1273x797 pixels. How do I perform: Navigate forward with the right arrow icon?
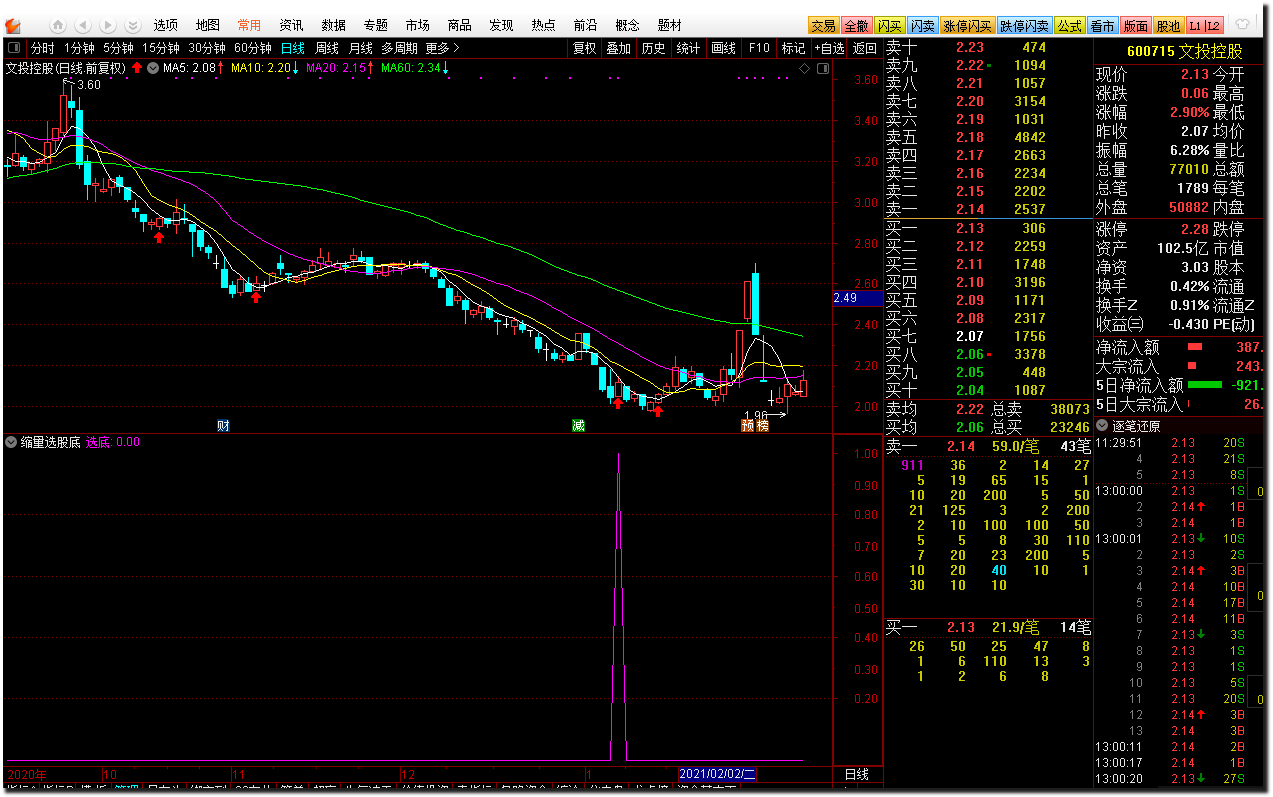pos(107,25)
